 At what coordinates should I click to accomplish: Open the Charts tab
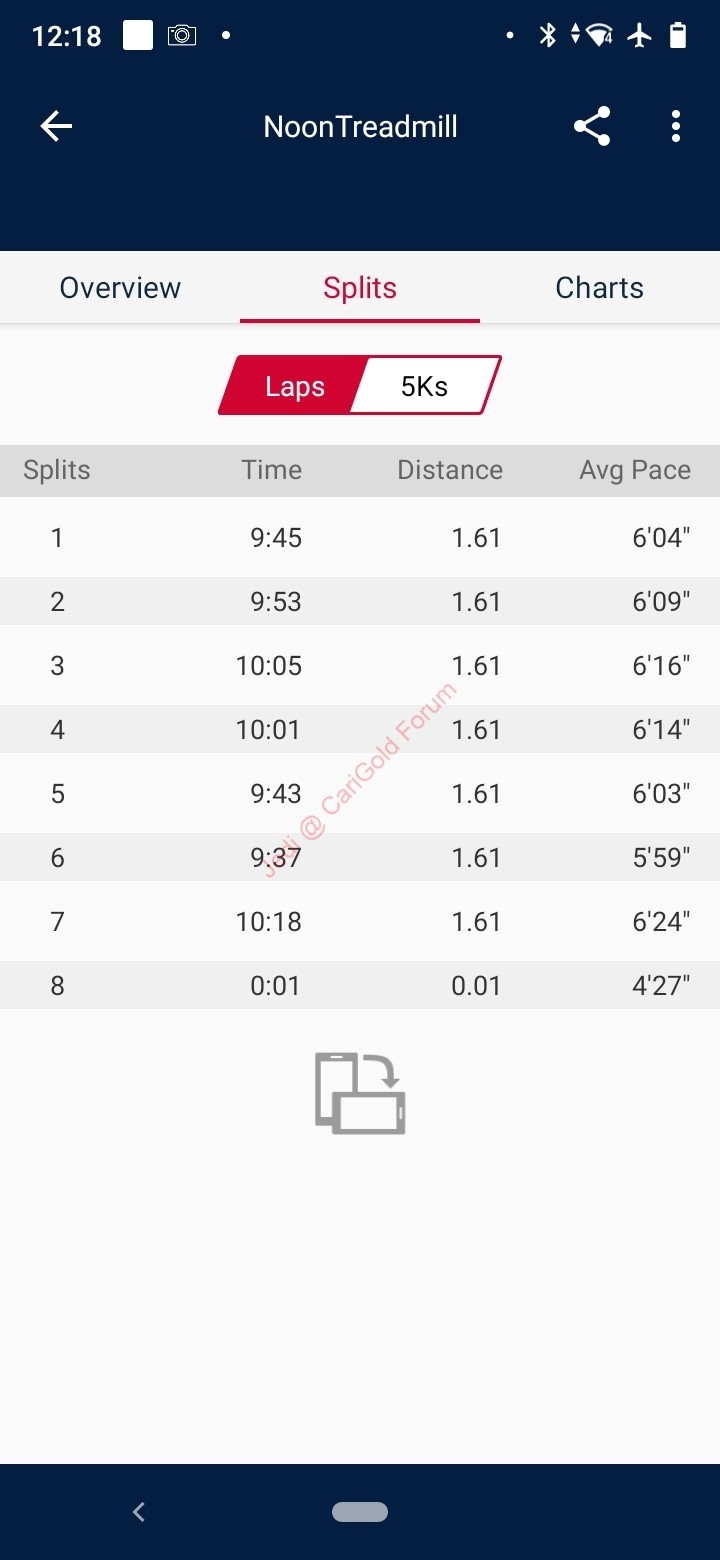click(x=600, y=288)
